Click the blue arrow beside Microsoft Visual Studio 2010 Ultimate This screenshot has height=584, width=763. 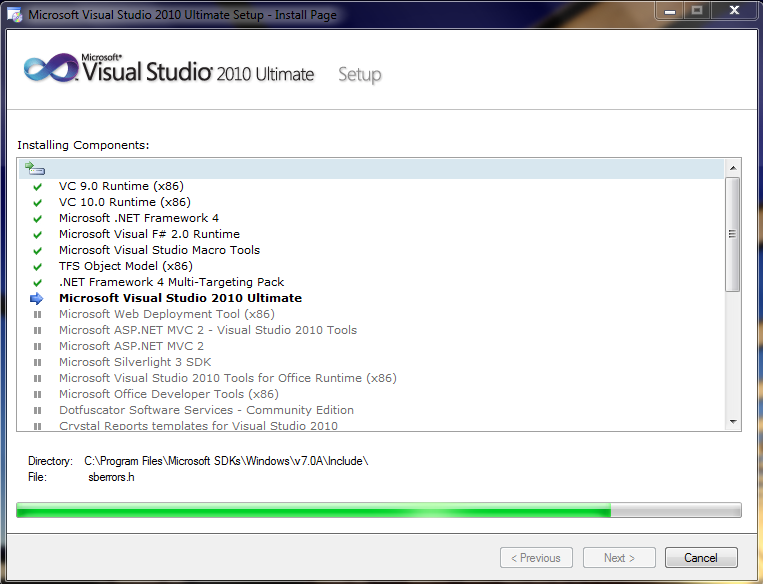36,298
